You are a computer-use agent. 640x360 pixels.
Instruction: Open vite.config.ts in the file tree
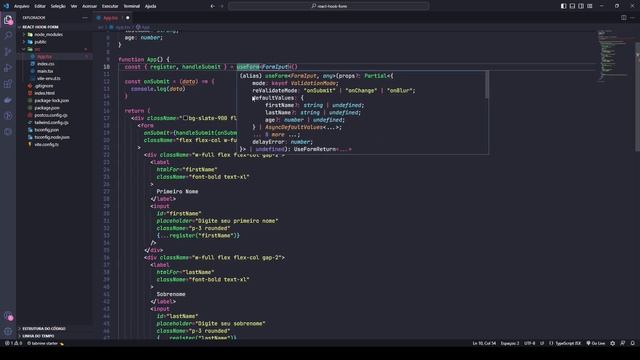46,144
